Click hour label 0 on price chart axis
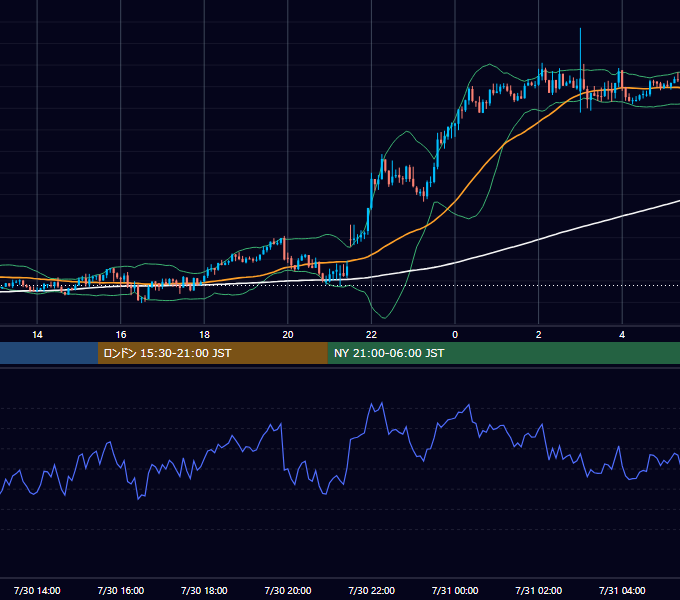The height and width of the screenshot is (600, 680). tap(455, 335)
